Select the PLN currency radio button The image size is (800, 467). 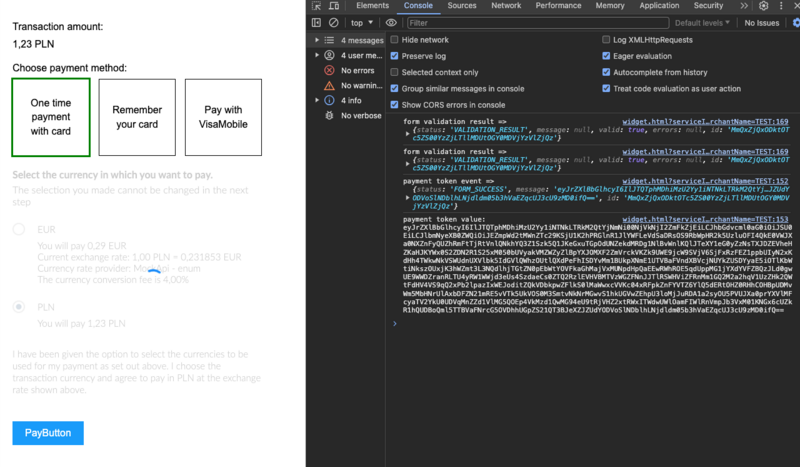click(19, 307)
